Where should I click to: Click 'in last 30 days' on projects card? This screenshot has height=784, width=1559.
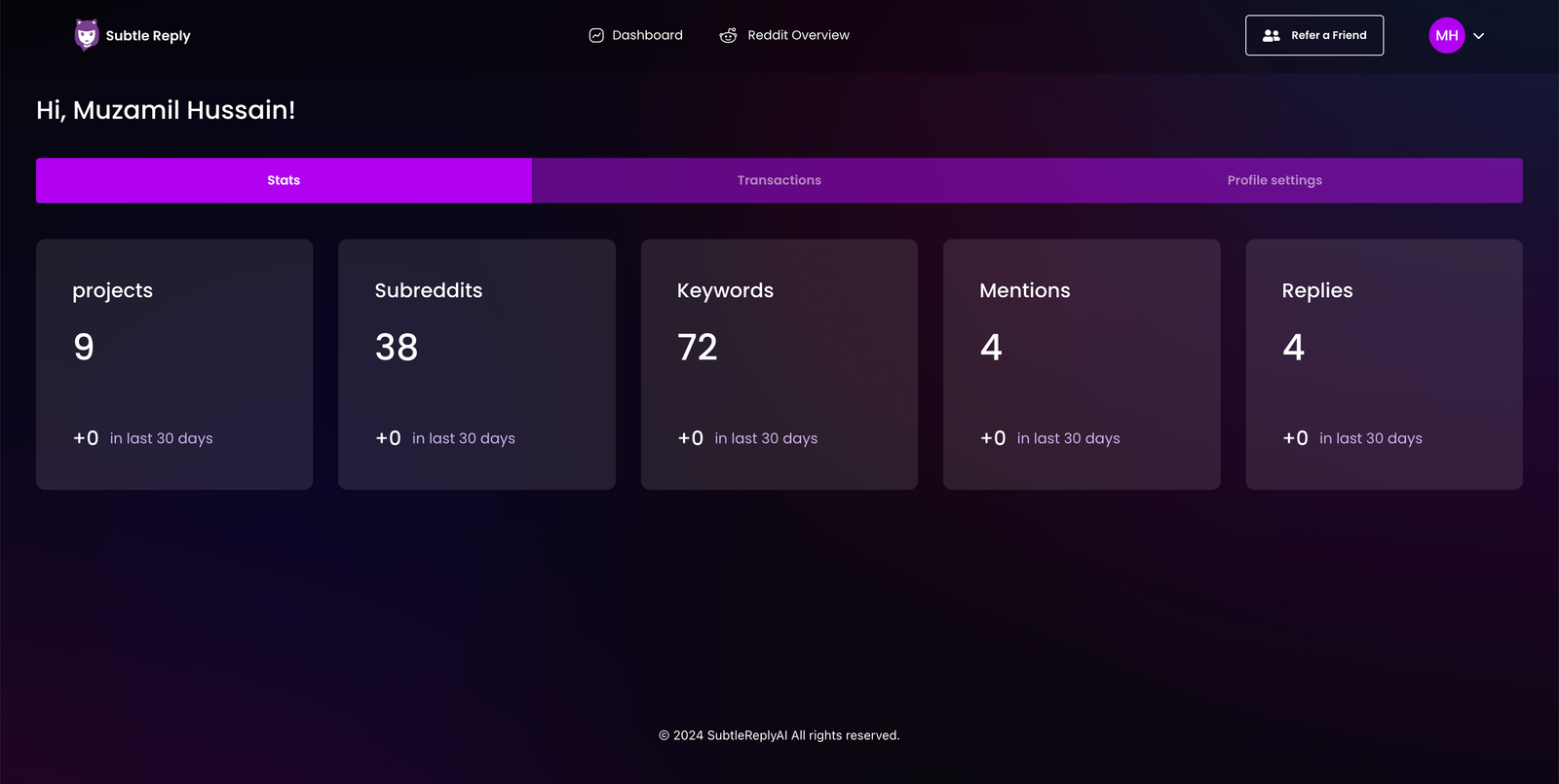coord(162,438)
